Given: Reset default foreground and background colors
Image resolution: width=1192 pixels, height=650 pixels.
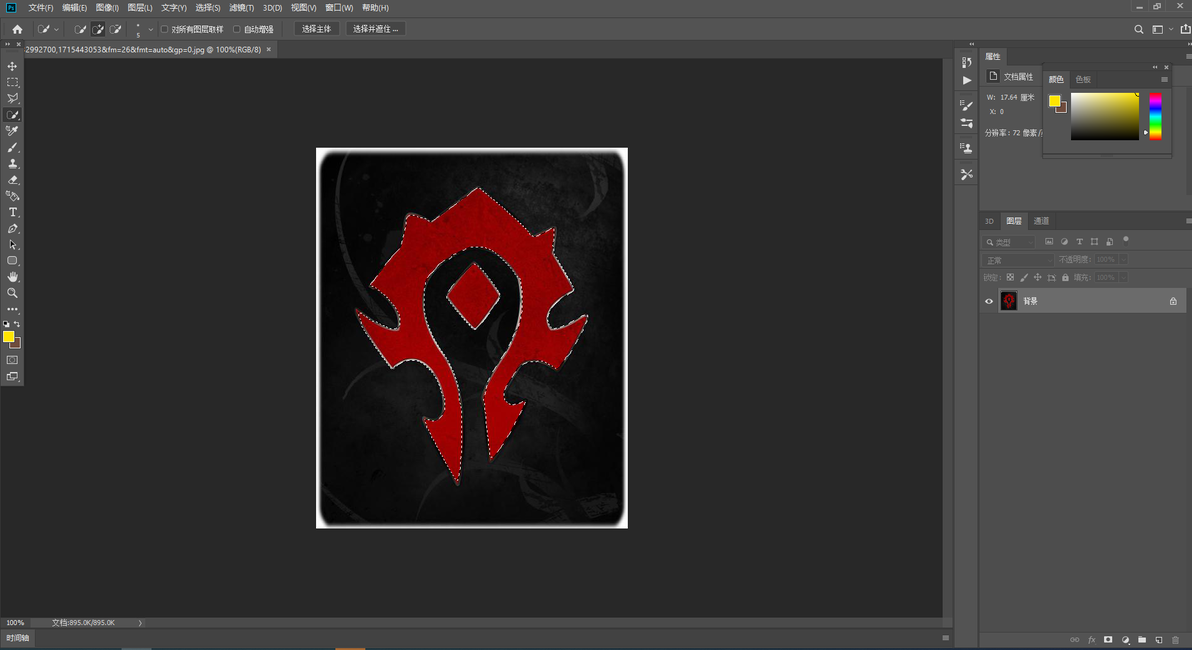Looking at the screenshot, I should click(6, 324).
